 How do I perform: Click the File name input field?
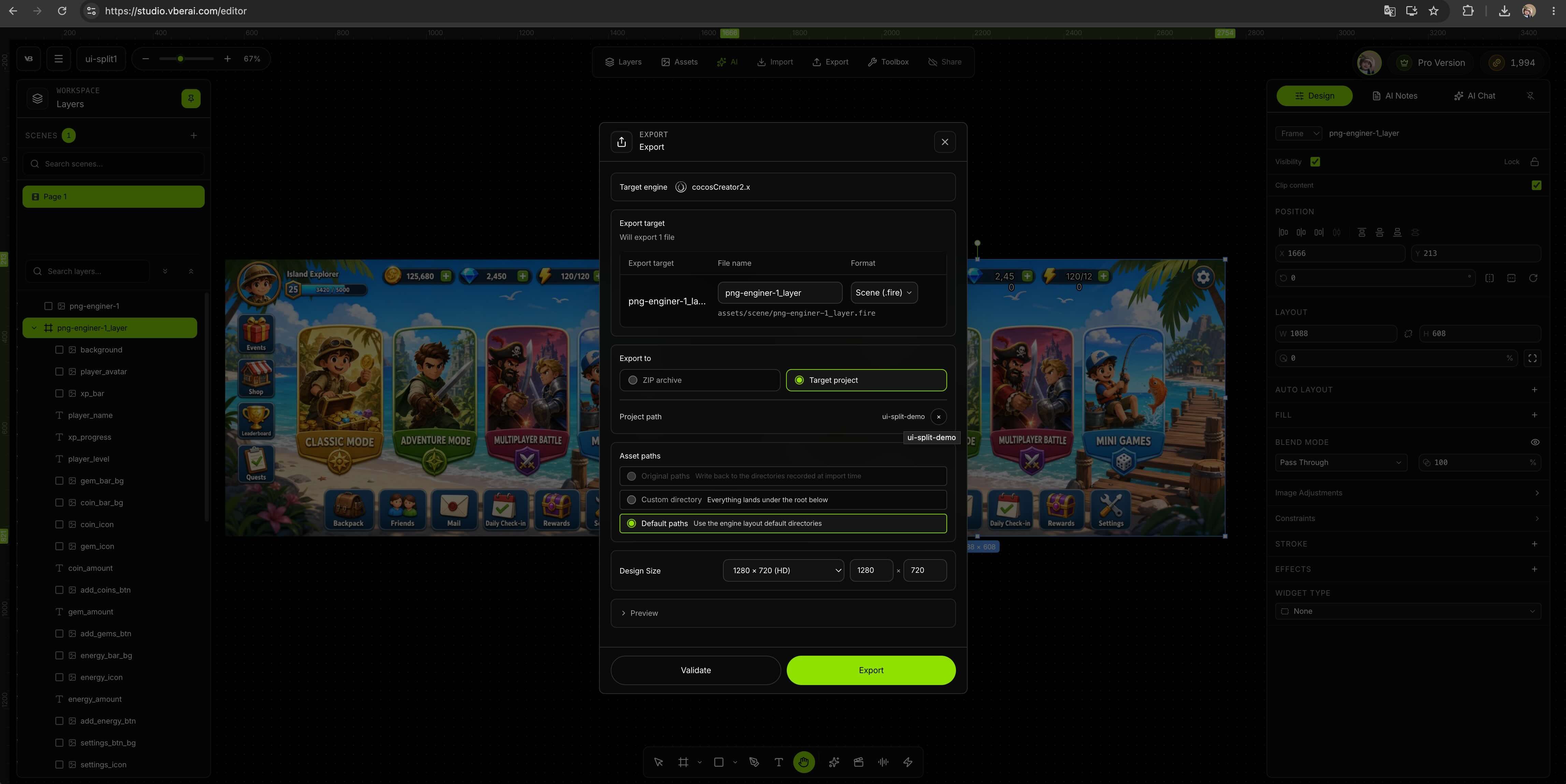tap(779, 293)
